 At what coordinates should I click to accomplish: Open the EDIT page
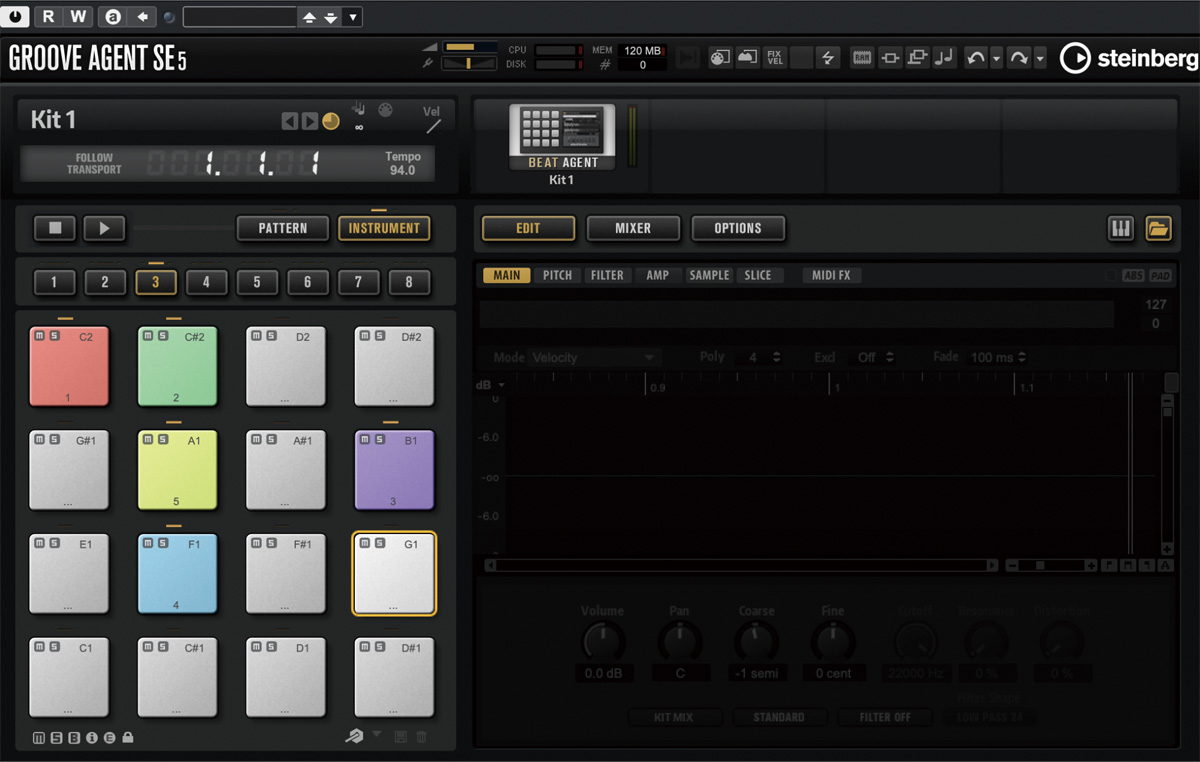pos(528,228)
